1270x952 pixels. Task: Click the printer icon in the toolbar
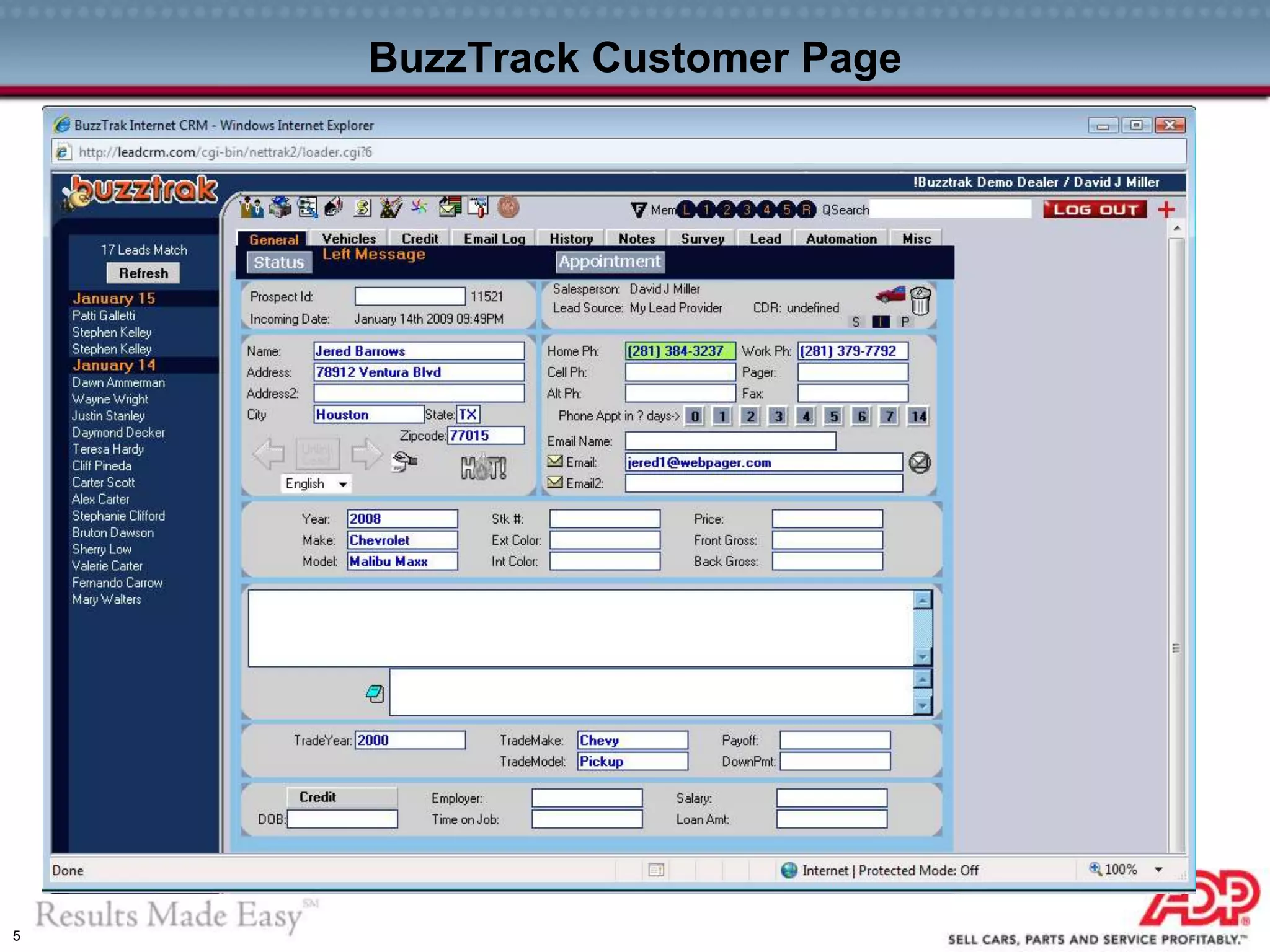tap(280, 207)
